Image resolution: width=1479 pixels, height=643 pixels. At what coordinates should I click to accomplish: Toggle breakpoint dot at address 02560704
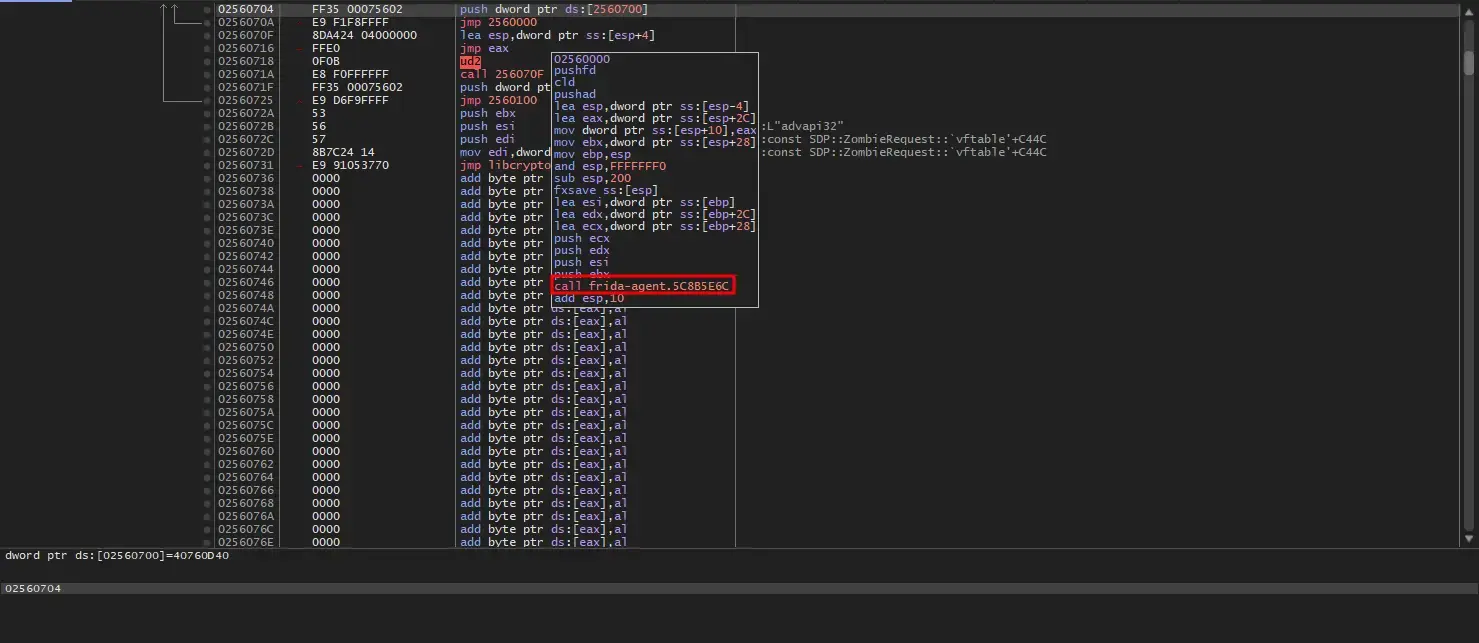coord(207,10)
